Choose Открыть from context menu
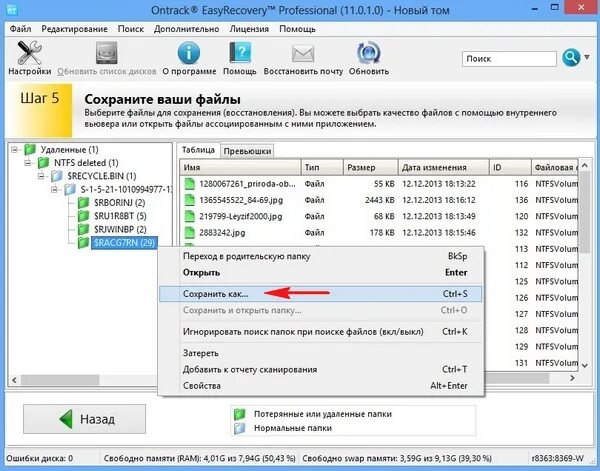Screen dimensions: 600x471 pyautogui.click(x=321, y=273)
